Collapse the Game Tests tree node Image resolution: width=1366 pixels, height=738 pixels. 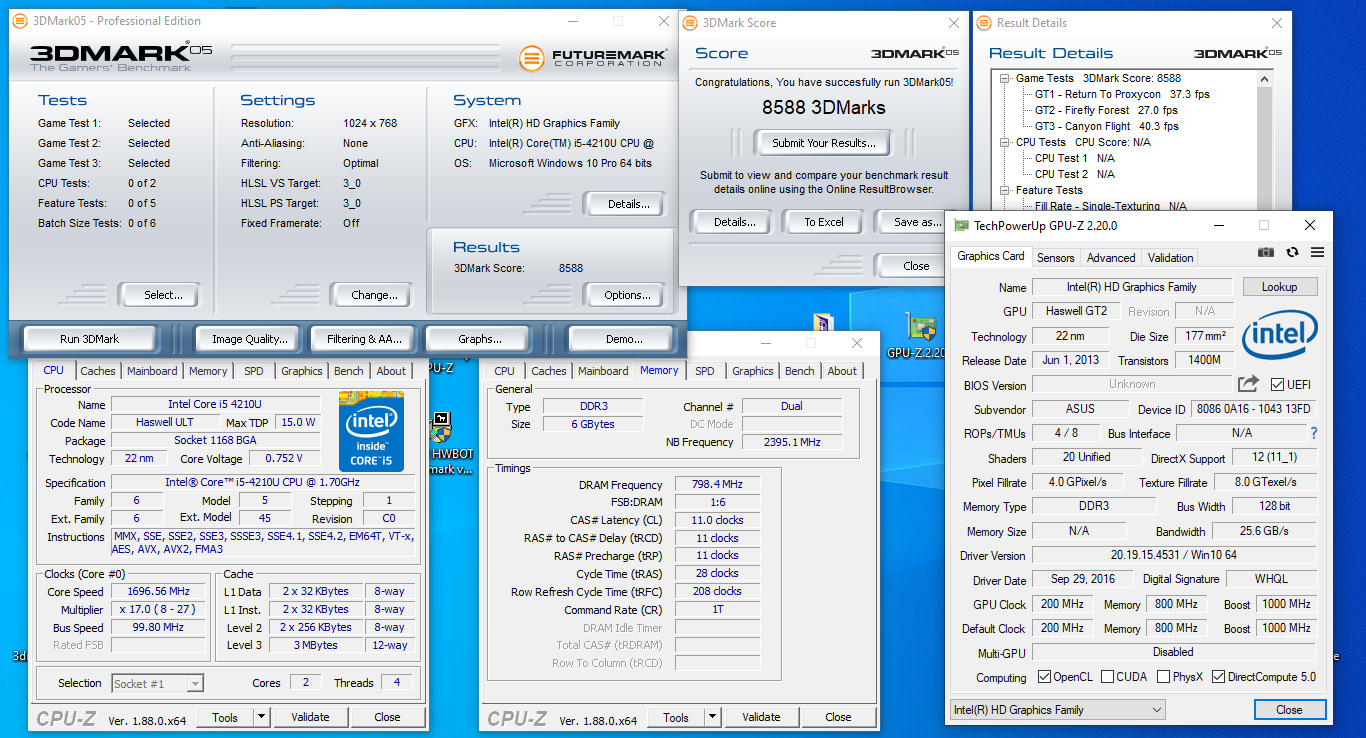click(1005, 78)
